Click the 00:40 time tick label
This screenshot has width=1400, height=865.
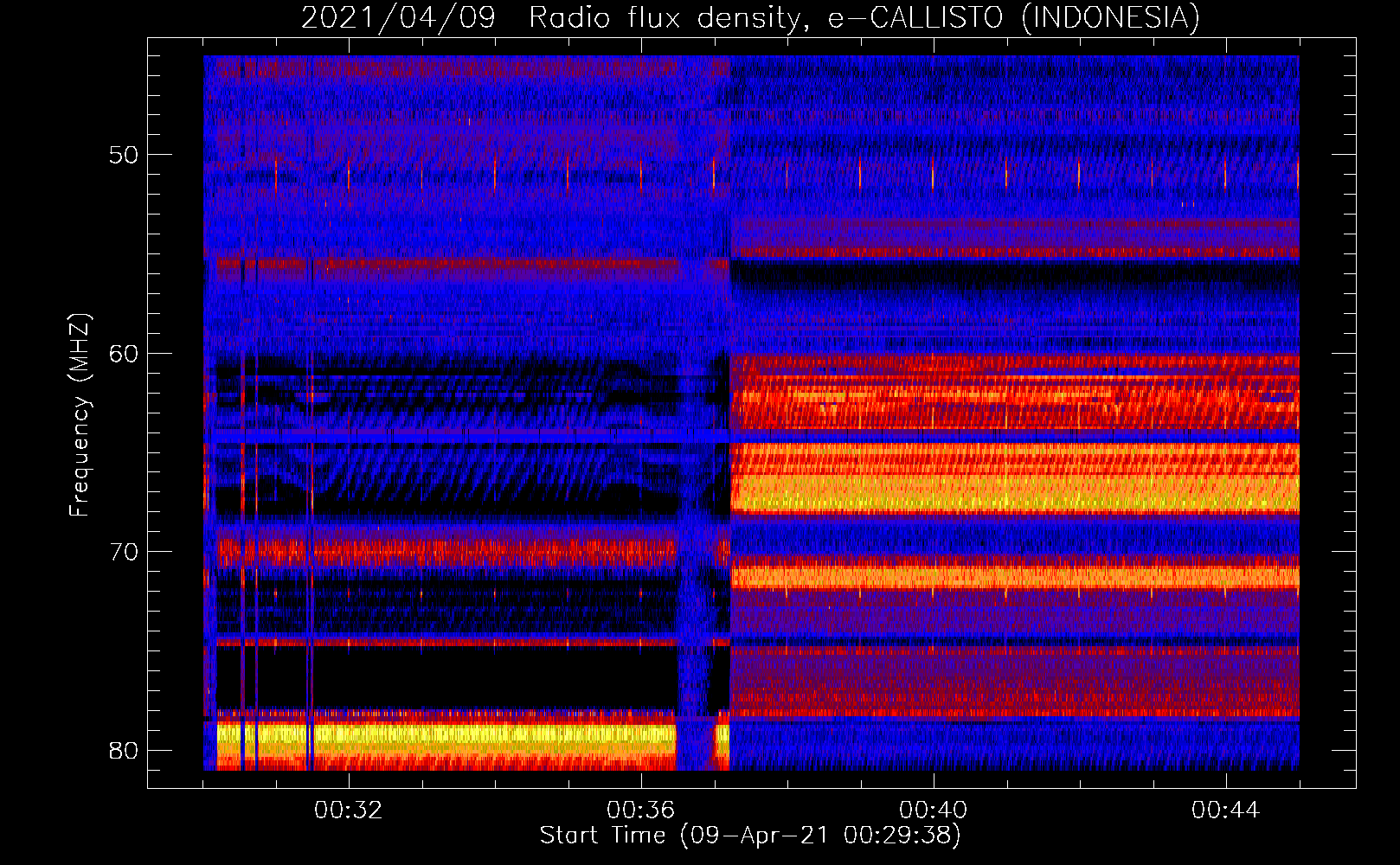(933, 811)
